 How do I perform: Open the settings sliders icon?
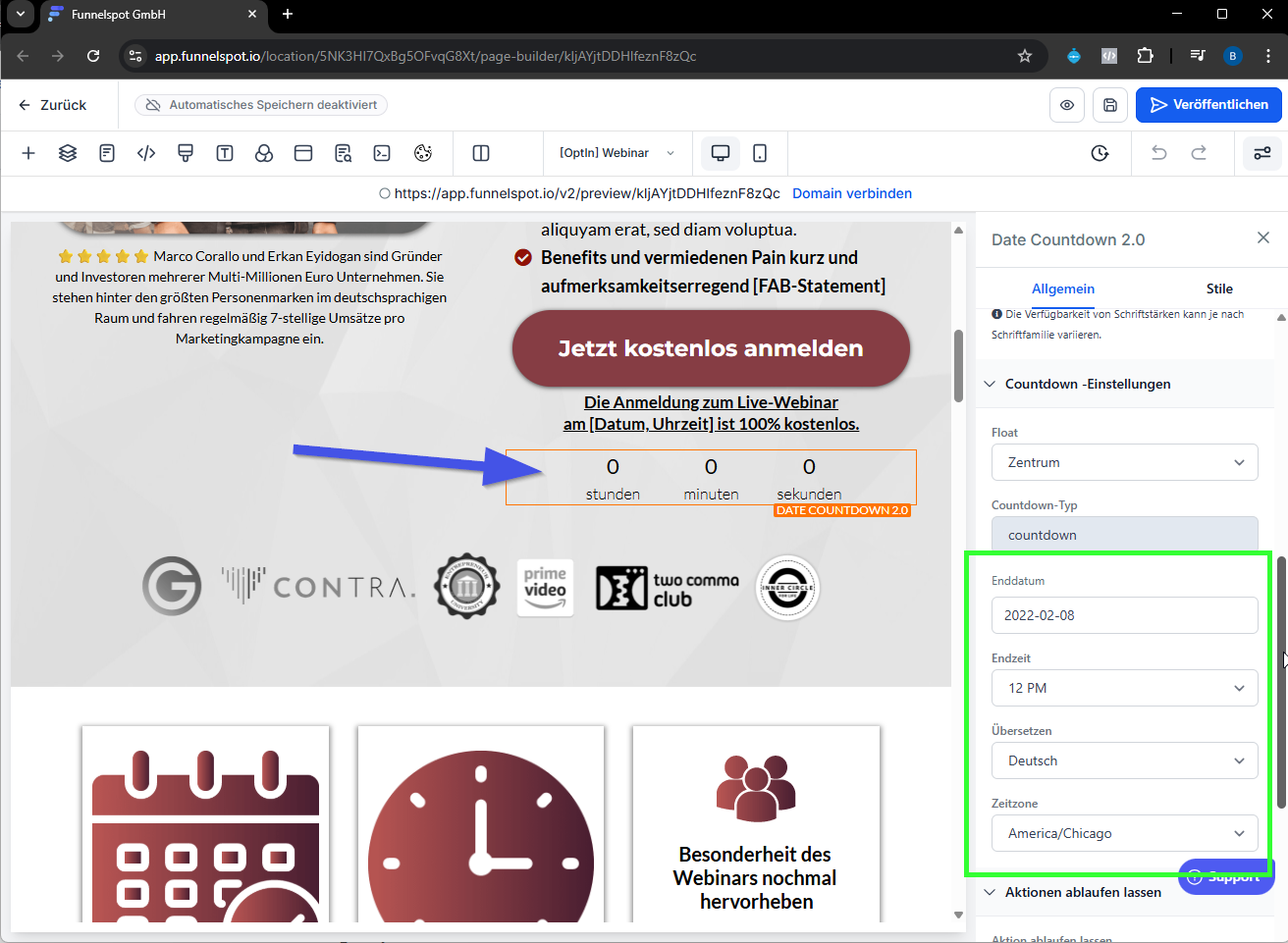pyautogui.click(x=1261, y=153)
